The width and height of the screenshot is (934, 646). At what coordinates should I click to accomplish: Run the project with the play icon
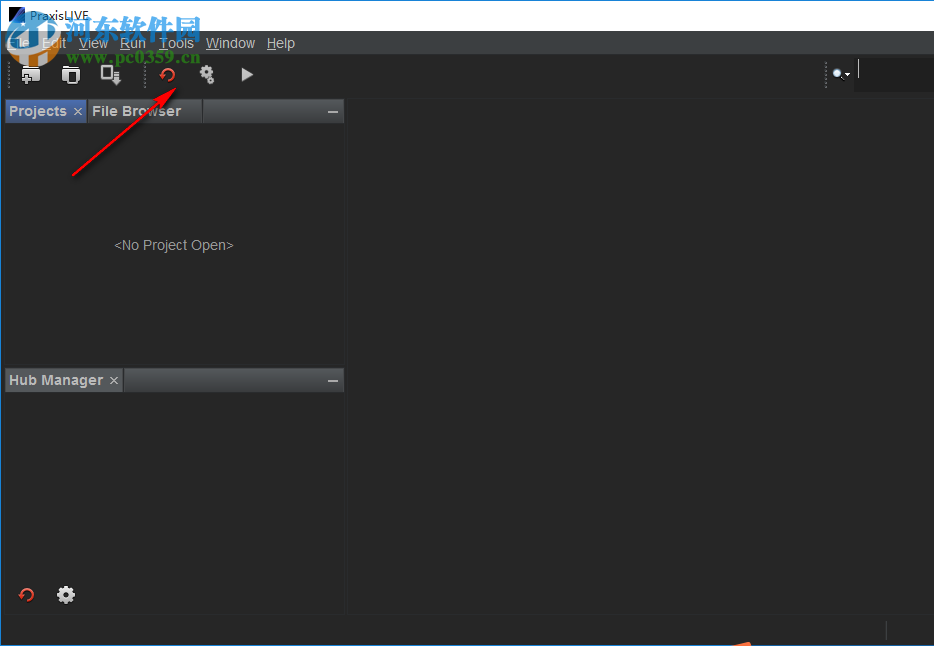(246, 74)
